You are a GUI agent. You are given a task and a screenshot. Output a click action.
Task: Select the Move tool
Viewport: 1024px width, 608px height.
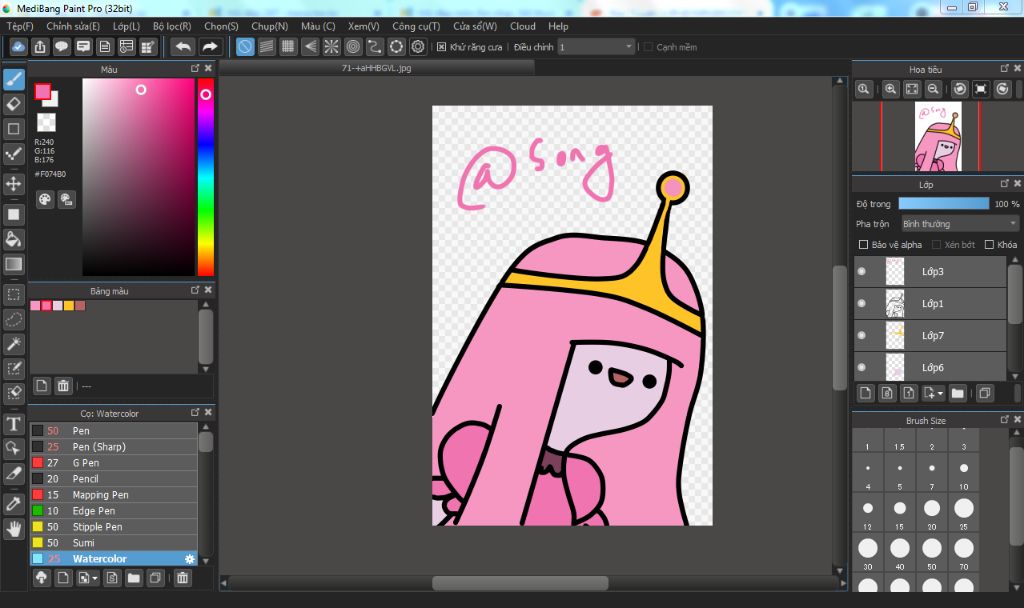pos(14,184)
